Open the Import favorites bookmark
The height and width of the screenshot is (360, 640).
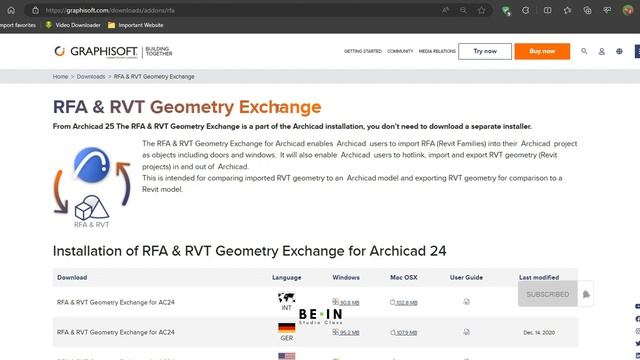coord(18,25)
